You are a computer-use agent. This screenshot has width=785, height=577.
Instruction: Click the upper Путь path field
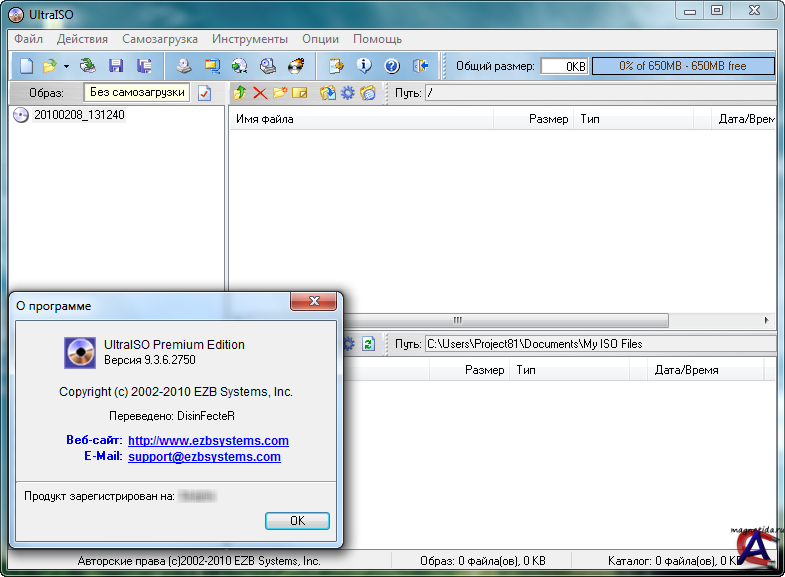(598, 93)
